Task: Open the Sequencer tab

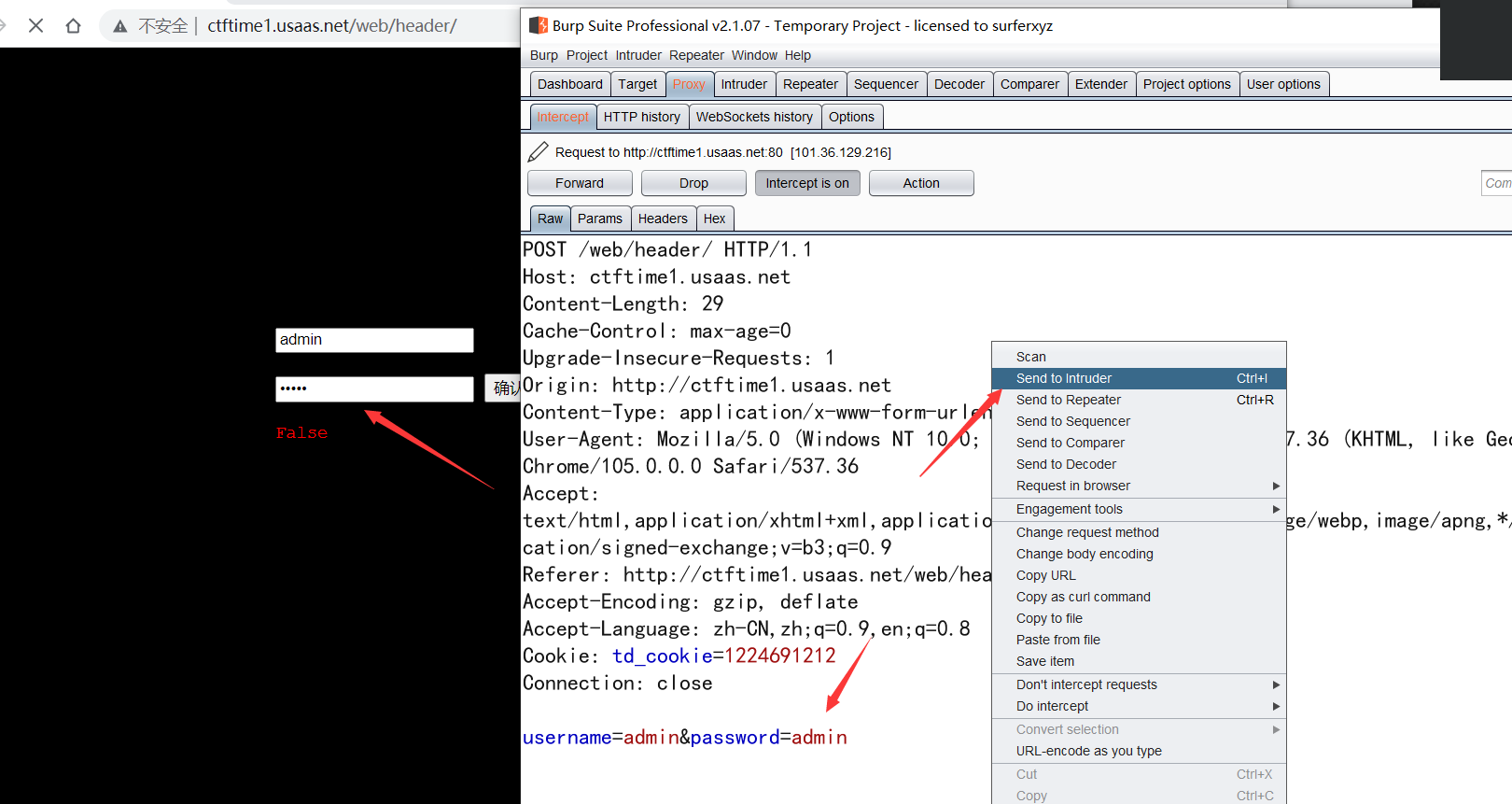Action: [x=886, y=84]
